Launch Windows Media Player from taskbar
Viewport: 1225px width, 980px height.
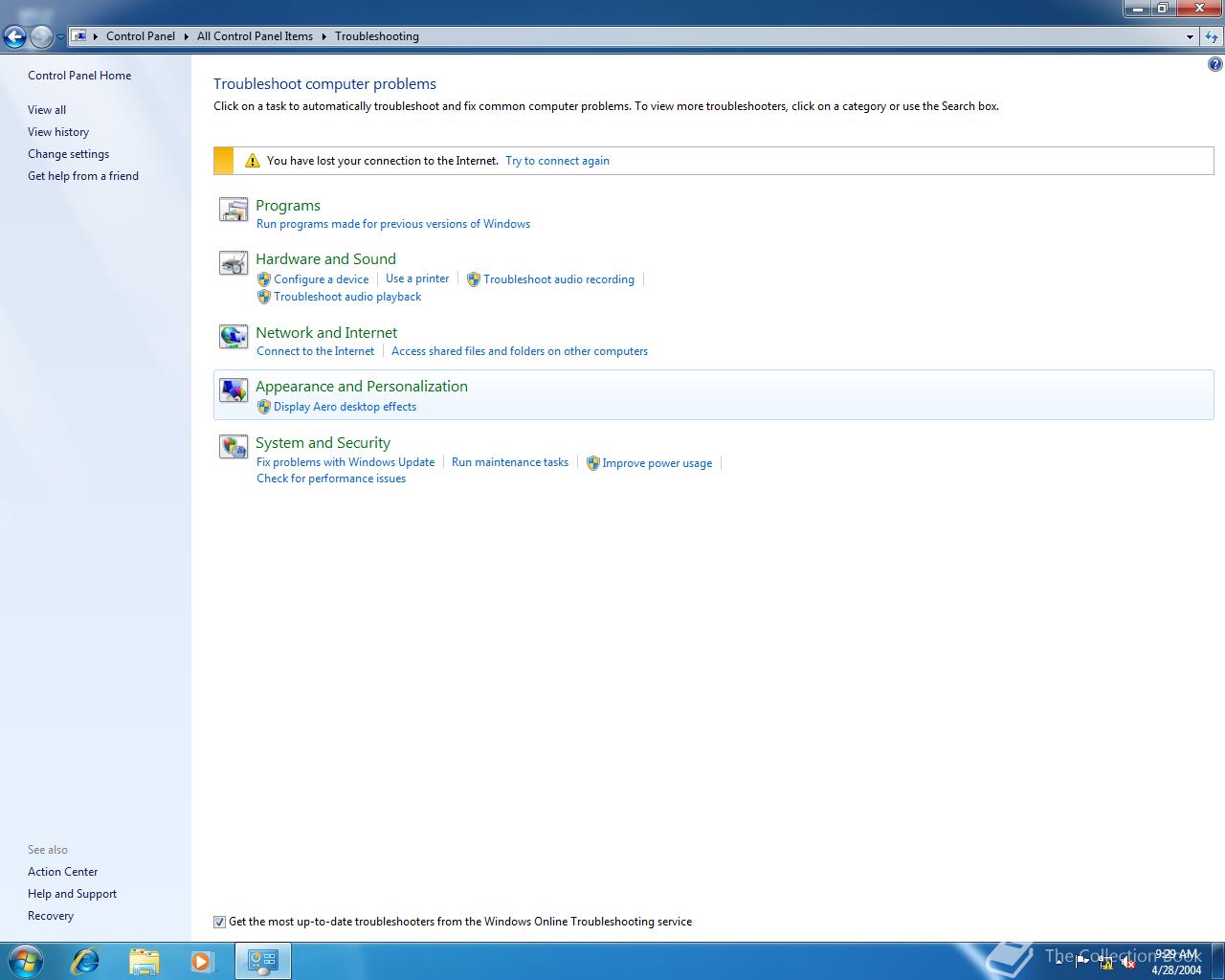pyautogui.click(x=202, y=960)
